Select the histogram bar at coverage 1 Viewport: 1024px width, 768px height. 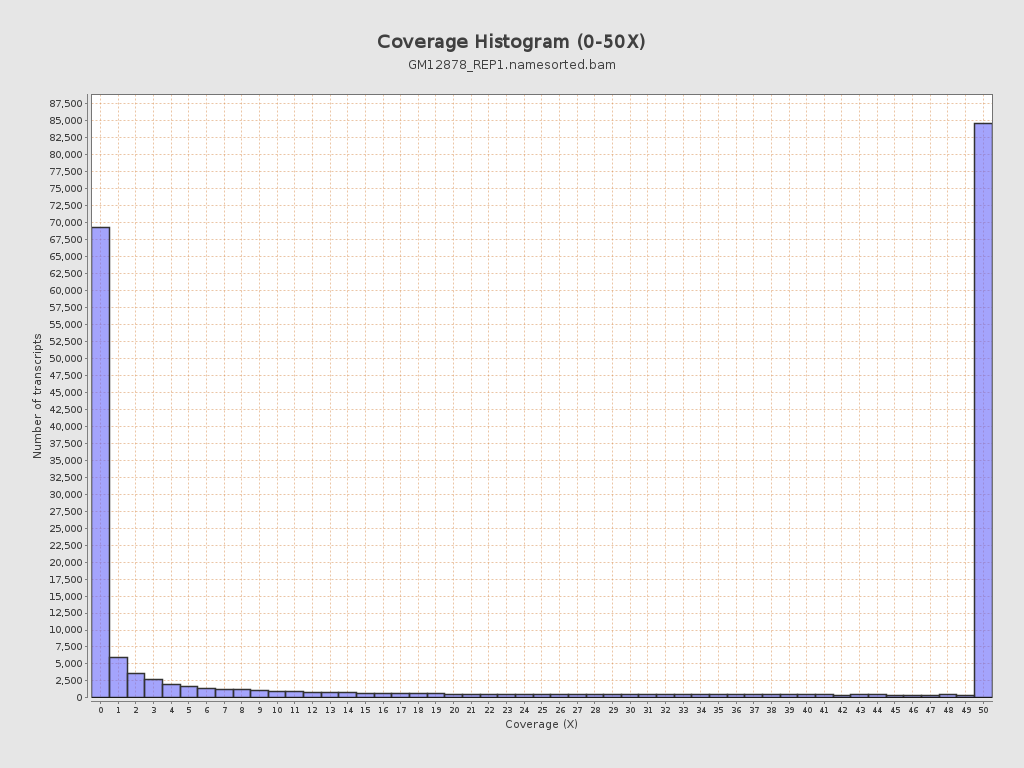pyautogui.click(x=118, y=678)
